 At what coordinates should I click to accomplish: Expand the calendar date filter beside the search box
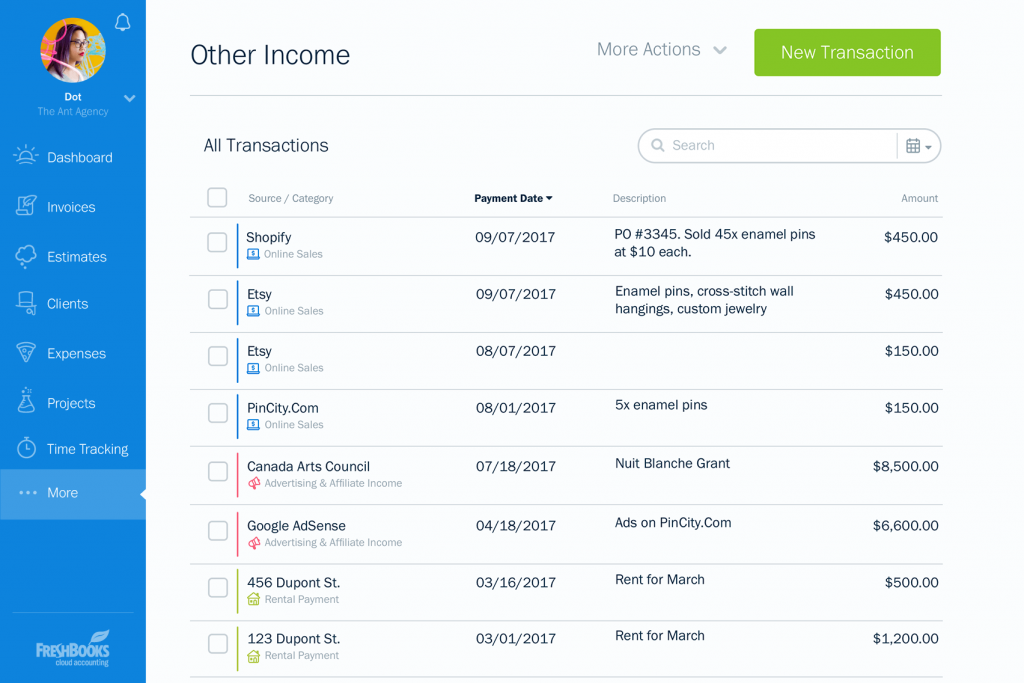click(918, 145)
